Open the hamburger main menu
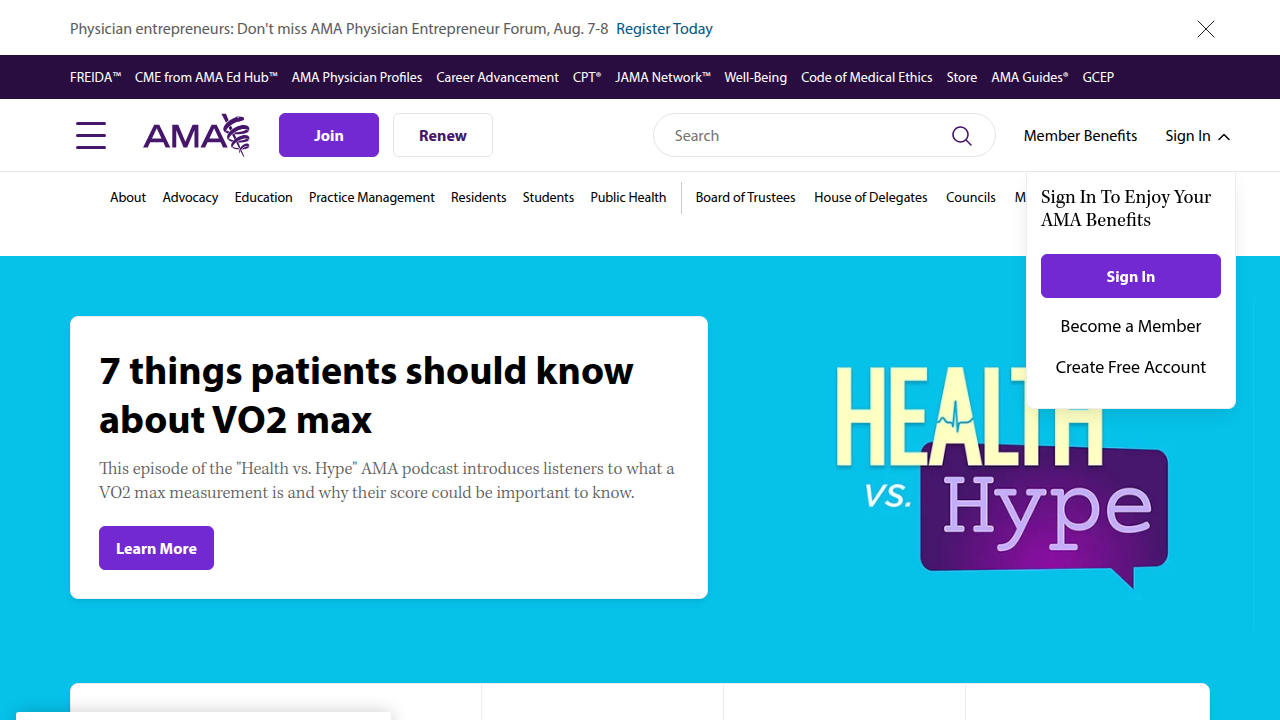The image size is (1280, 720). tap(91, 135)
